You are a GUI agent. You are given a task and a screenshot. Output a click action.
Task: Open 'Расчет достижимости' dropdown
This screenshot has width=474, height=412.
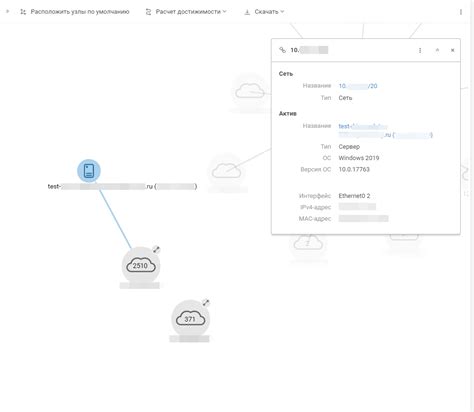(186, 12)
